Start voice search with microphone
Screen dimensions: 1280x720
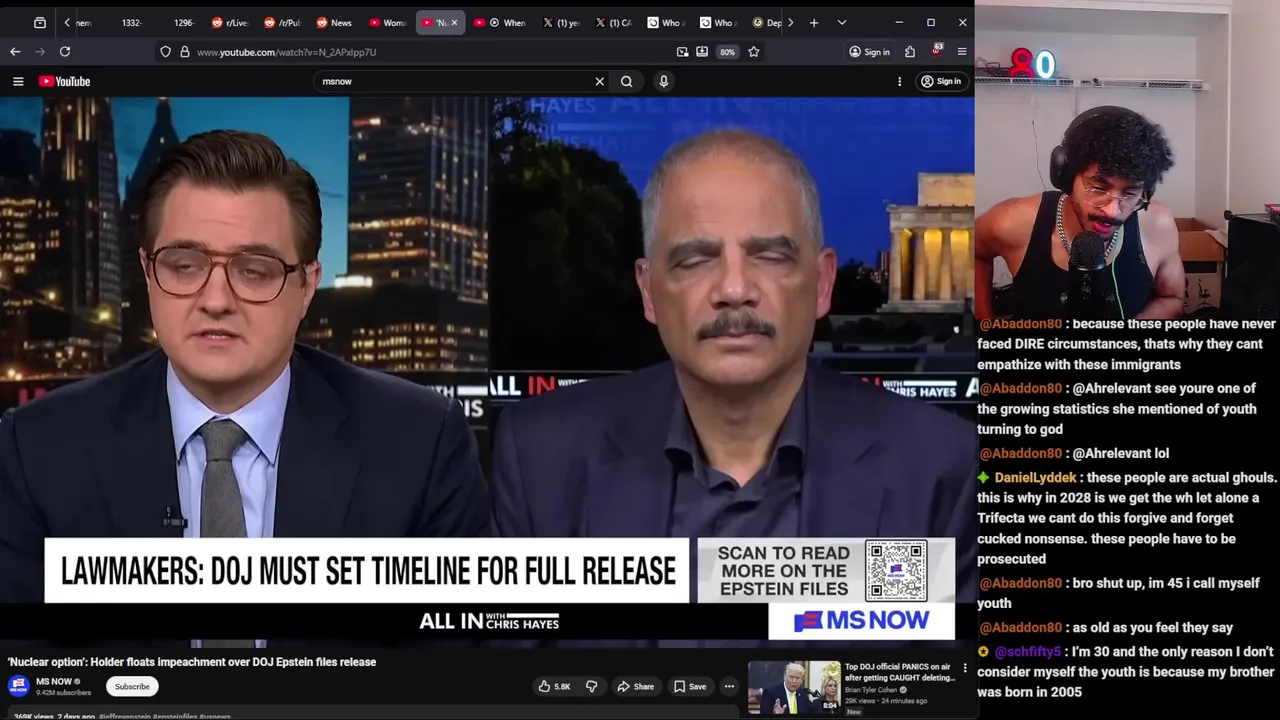pos(663,81)
